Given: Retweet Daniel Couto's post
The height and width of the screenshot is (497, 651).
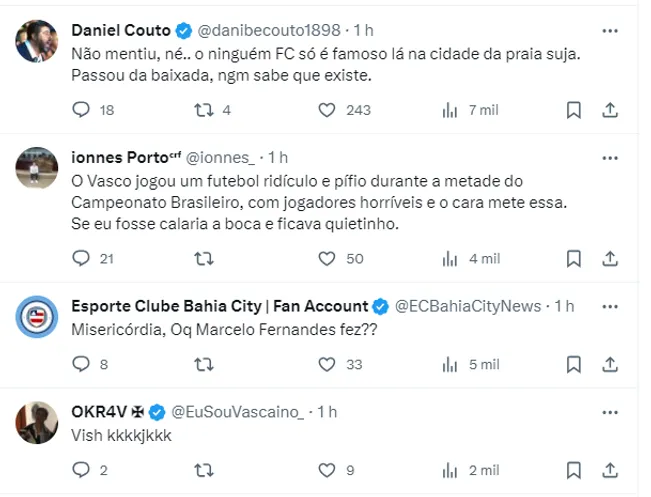Looking at the screenshot, I should click(203, 110).
